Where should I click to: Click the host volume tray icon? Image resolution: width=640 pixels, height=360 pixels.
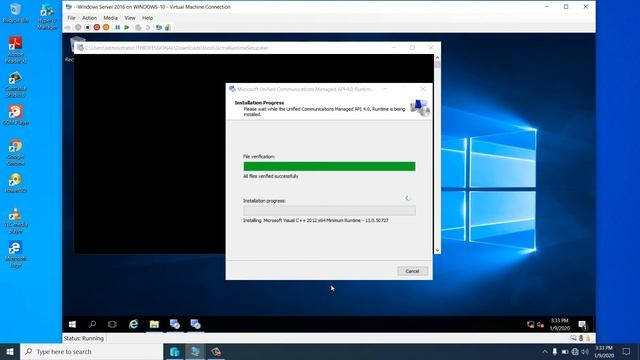pos(585,351)
